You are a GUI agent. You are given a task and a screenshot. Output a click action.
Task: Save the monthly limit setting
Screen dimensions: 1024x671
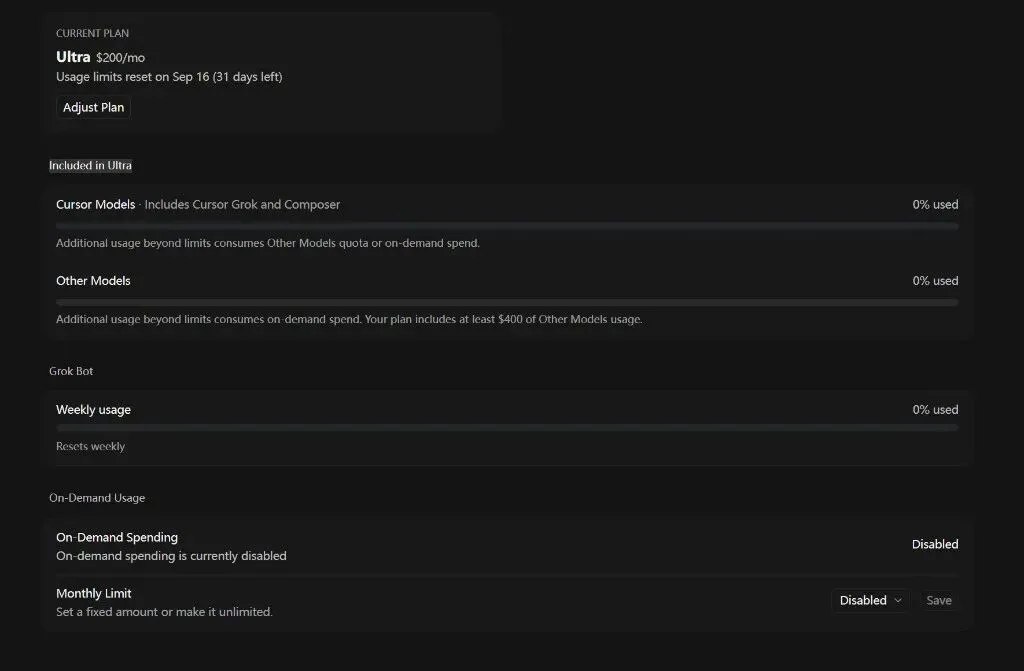pyautogui.click(x=938, y=600)
